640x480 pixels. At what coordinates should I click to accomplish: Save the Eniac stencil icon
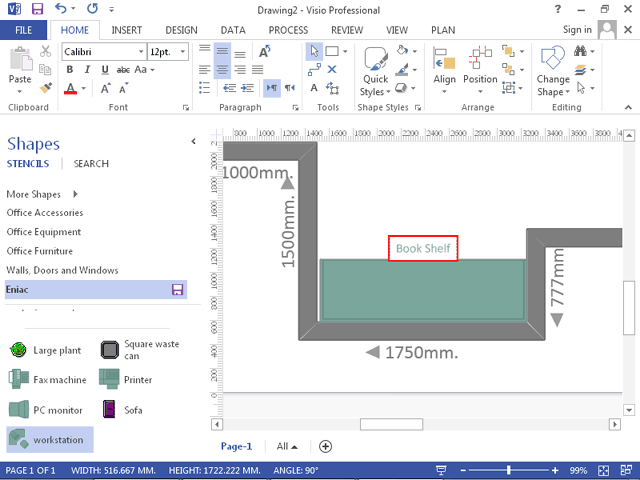178,290
